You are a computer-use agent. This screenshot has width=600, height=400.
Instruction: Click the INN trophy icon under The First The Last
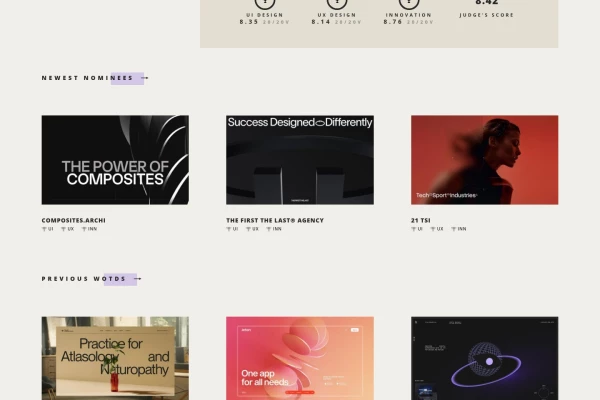(x=269, y=229)
